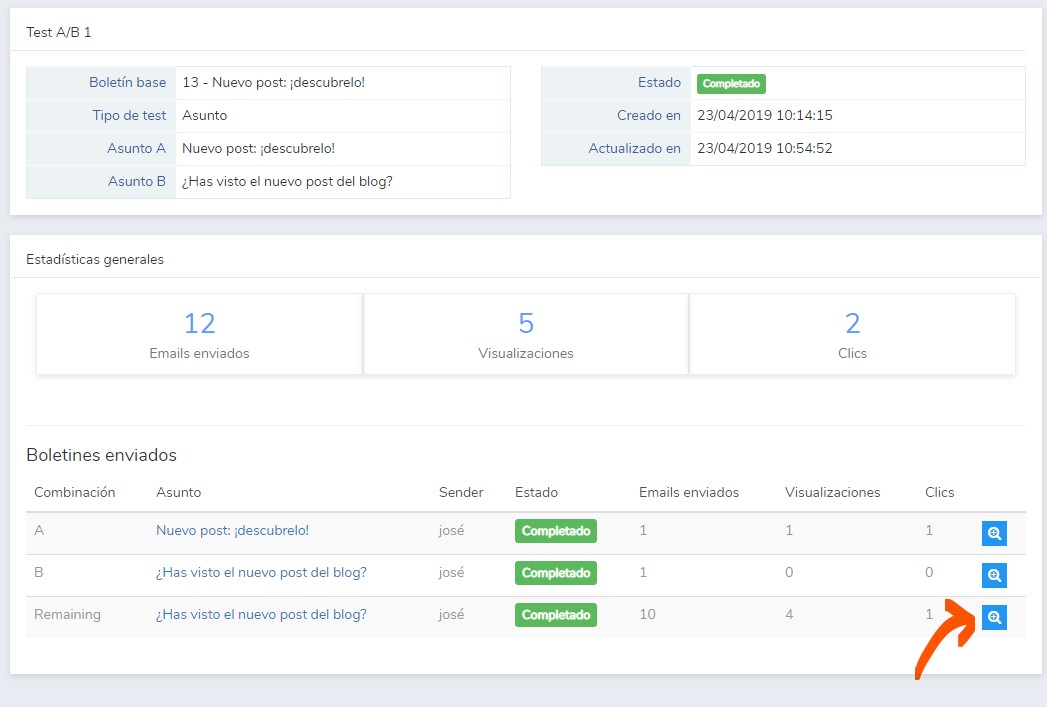Click 'Estadísticas generales' heading
This screenshot has width=1047, height=707.
[95, 259]
